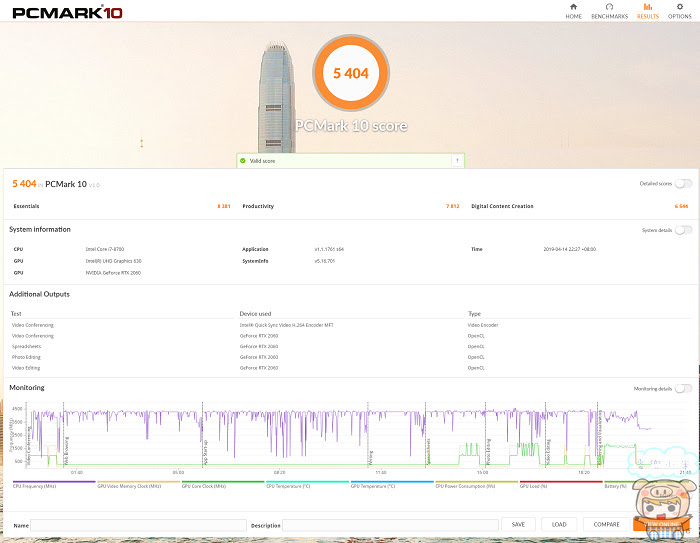
Task: Click the GPU Temperature legend swatch
Action: (392, 482)
